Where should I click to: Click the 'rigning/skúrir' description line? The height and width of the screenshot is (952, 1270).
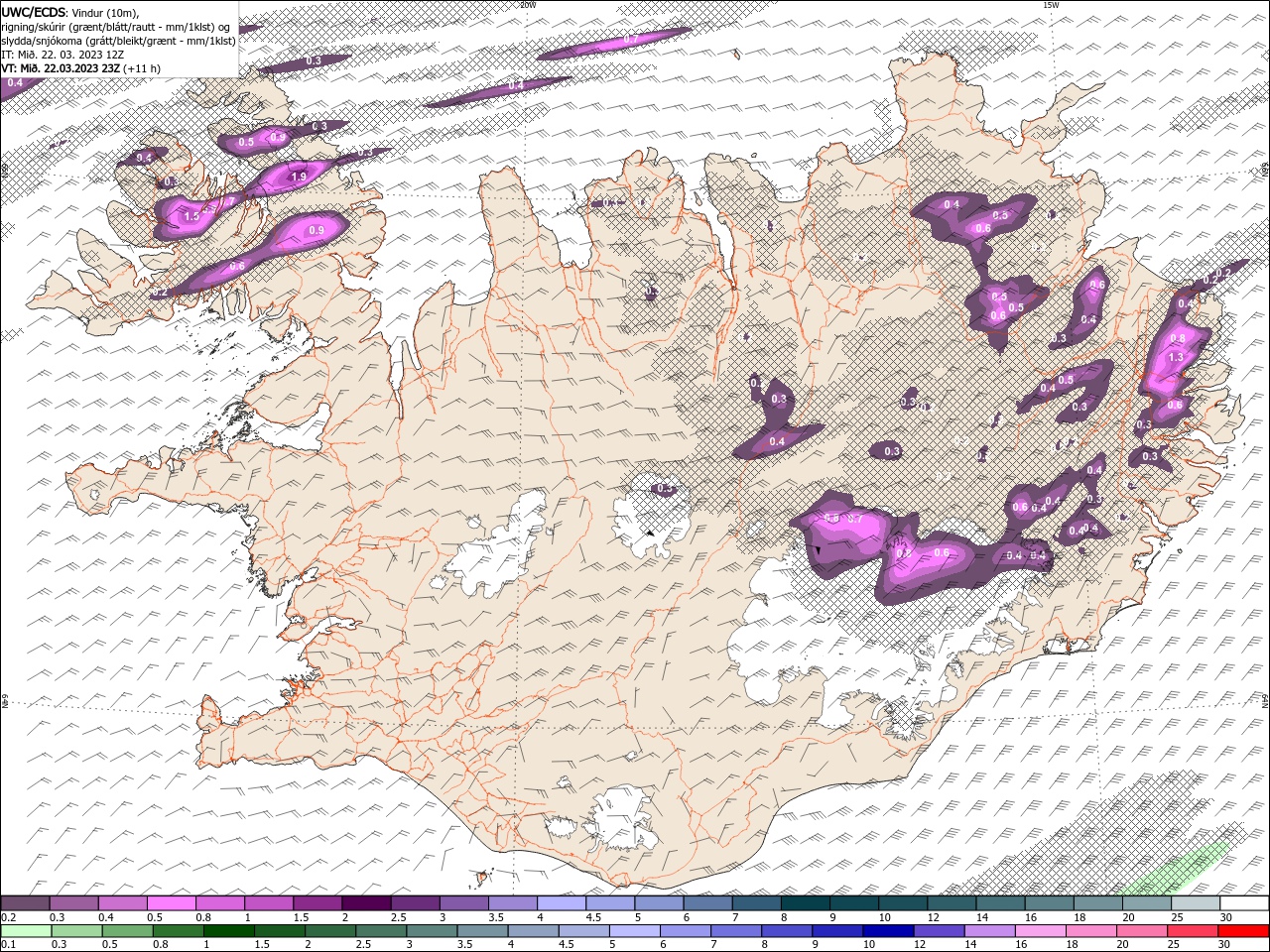coord(116,26)
